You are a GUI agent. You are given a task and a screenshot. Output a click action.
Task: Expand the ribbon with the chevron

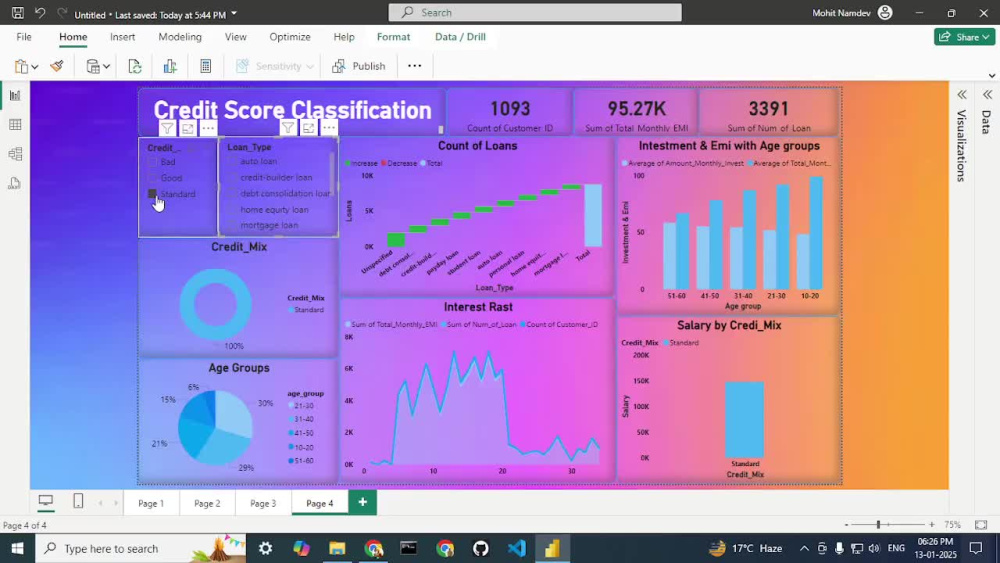(x=992, y=76)
